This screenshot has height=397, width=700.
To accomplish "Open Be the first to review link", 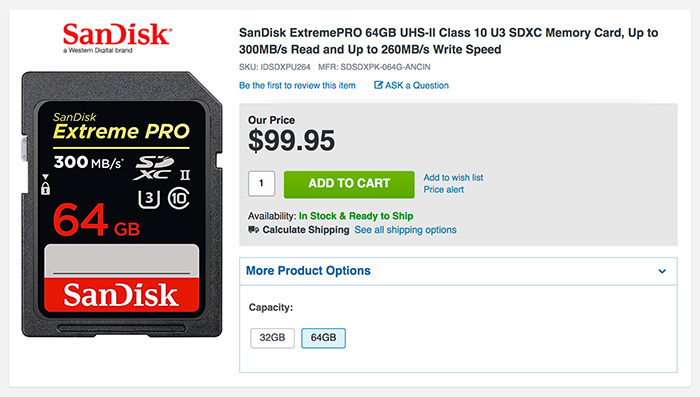I will pyautogui.click(x=297, y=85).
